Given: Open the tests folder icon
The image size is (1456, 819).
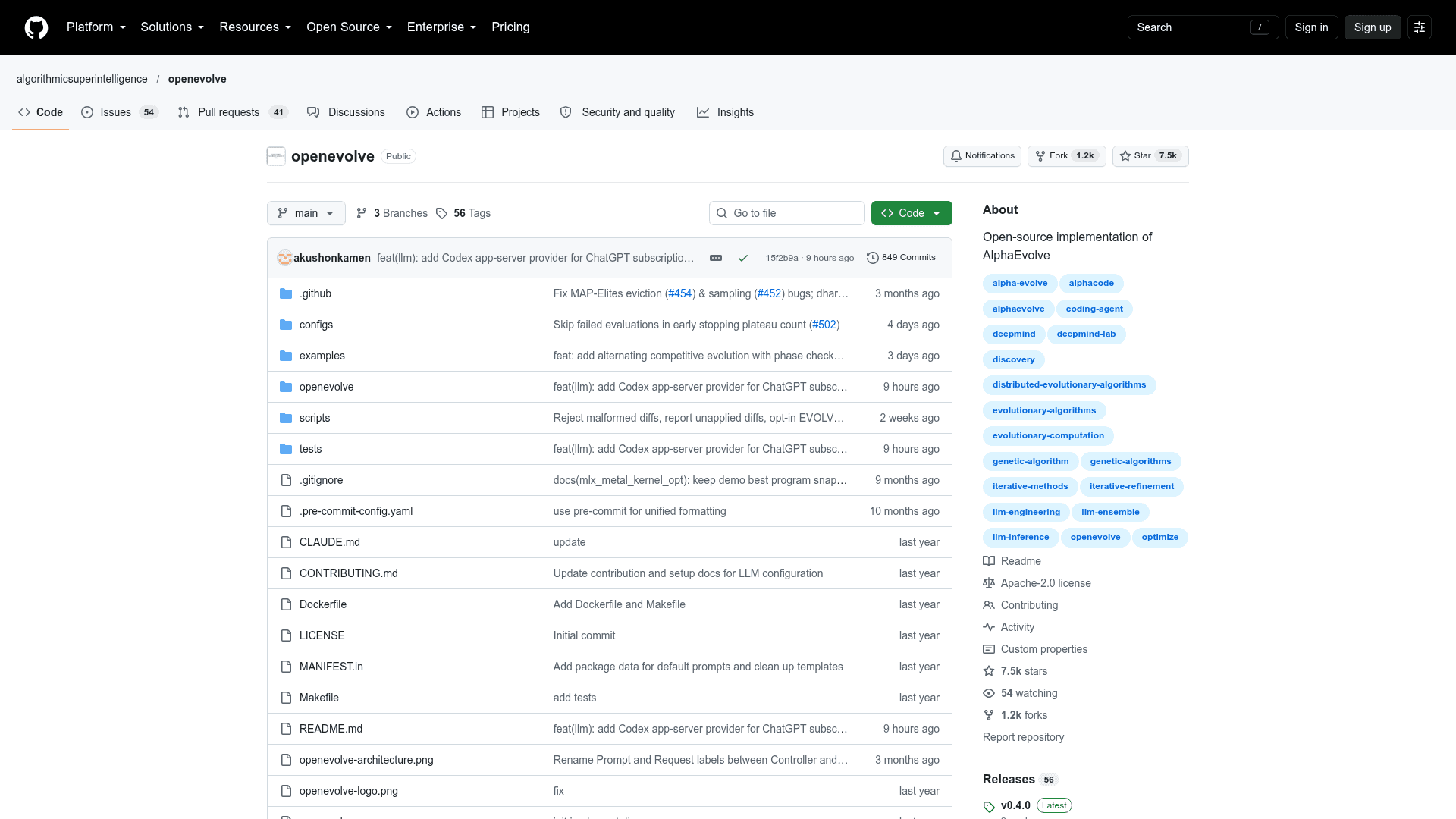Looking at the screenshot, I should (x=286, y=449).
